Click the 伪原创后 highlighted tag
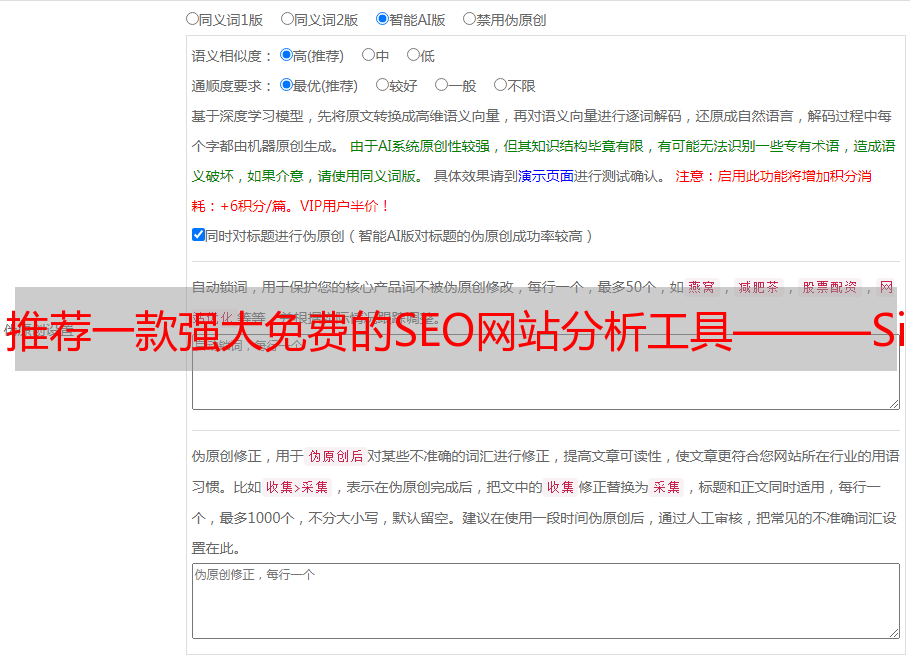 pyautogui.click(x=336, y=456)
